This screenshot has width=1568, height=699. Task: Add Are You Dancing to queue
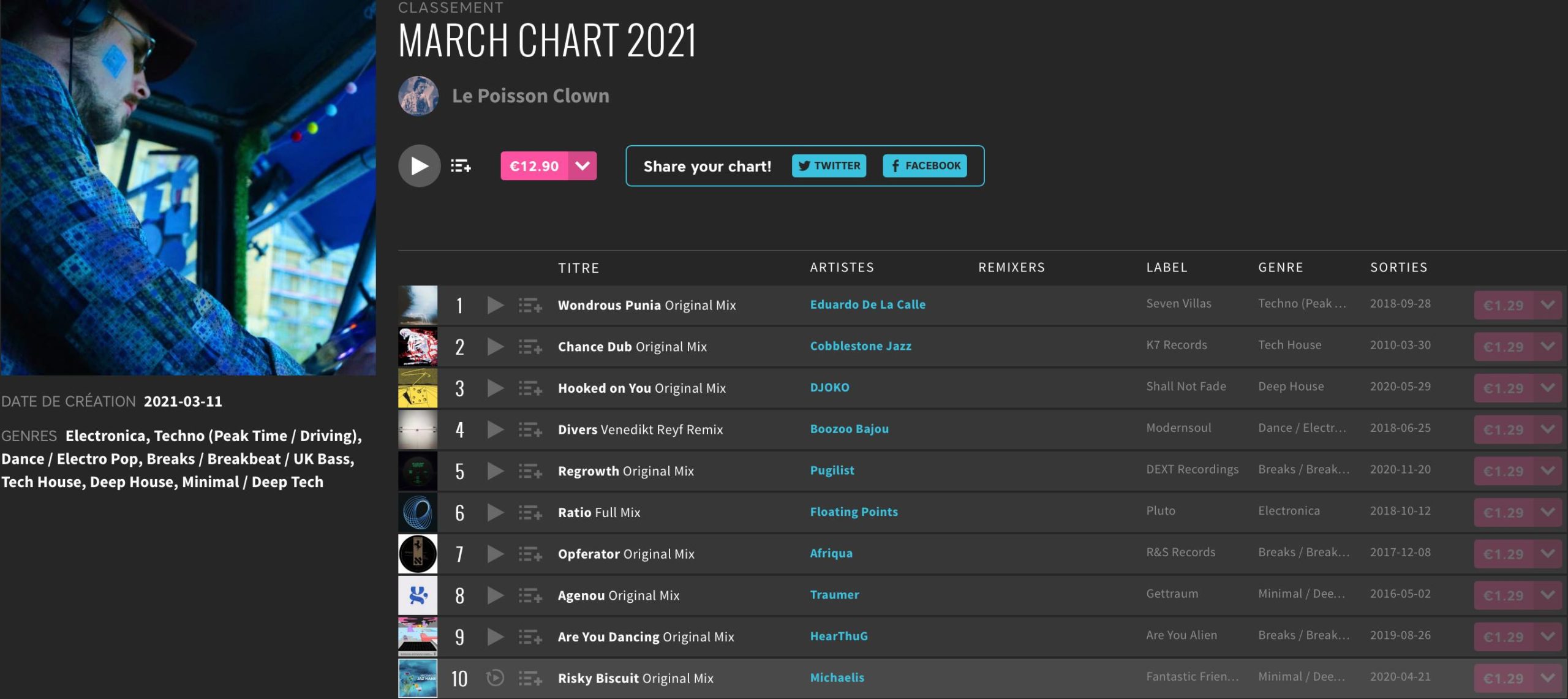coord(530,637)
